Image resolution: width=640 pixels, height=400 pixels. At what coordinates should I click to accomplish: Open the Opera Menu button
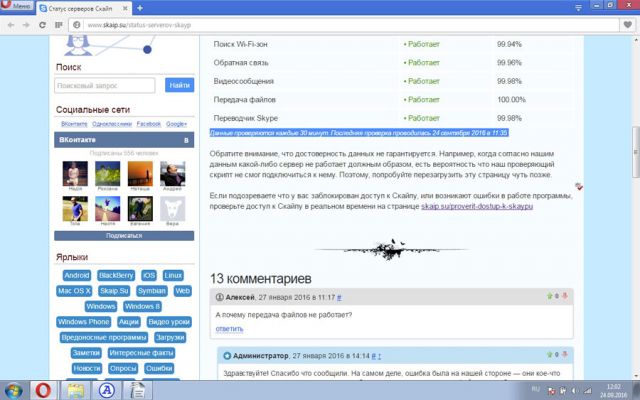tap(16, 6)
